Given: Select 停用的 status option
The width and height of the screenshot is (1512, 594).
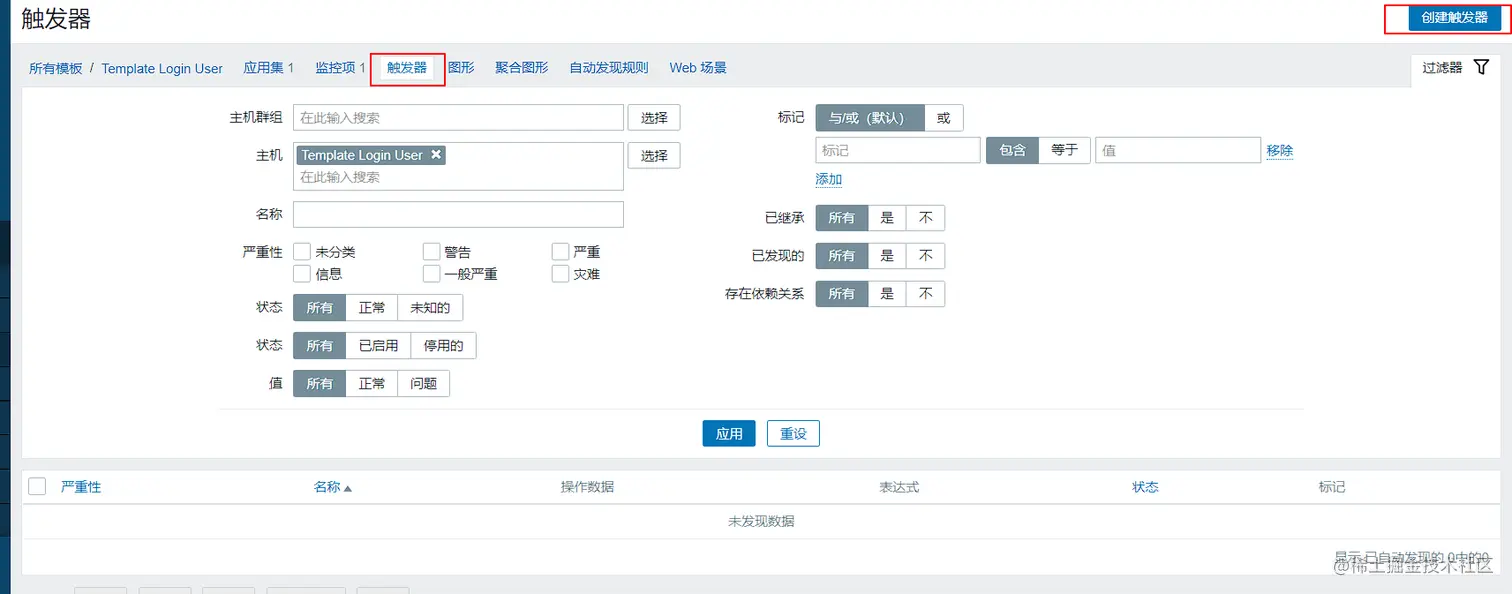Looking at the screenshot, I should (x=443, y=346).
